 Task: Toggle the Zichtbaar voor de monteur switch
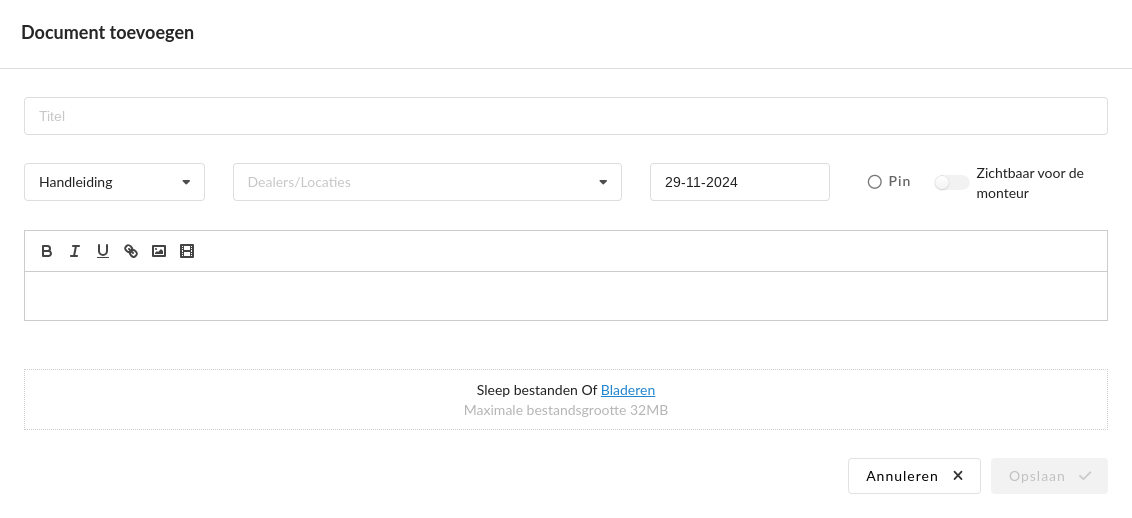pos(951,182)
